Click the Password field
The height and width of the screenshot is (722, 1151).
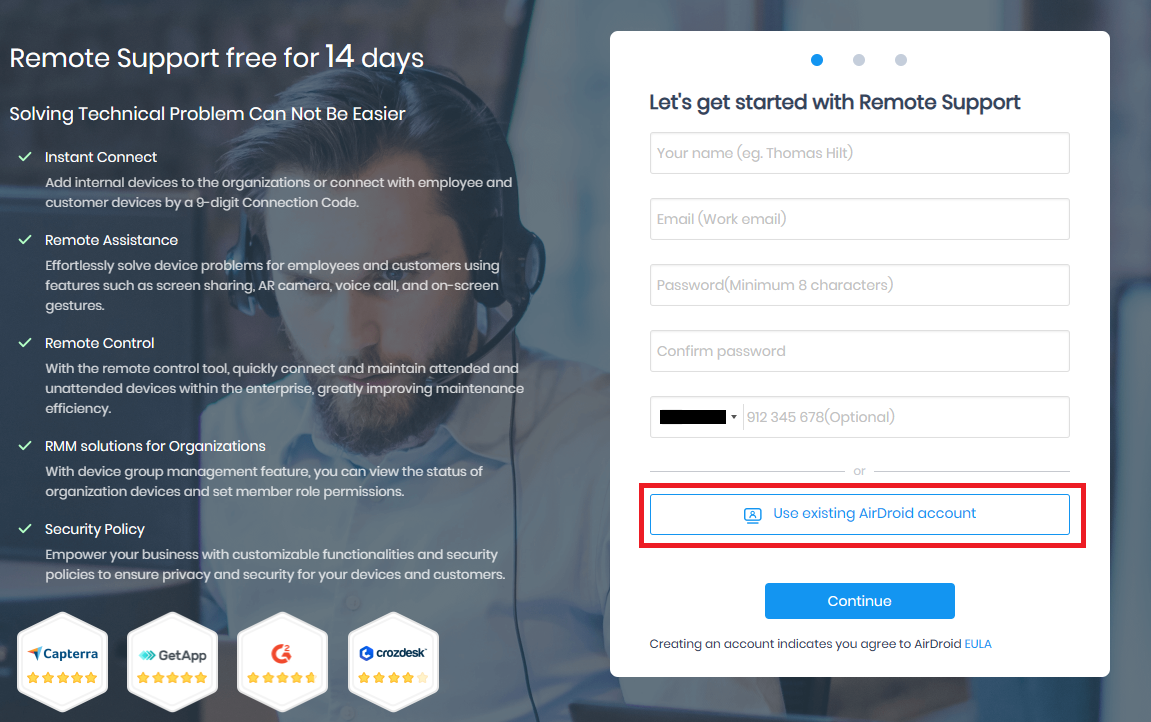pyautogui.click(x=860, y=285)
